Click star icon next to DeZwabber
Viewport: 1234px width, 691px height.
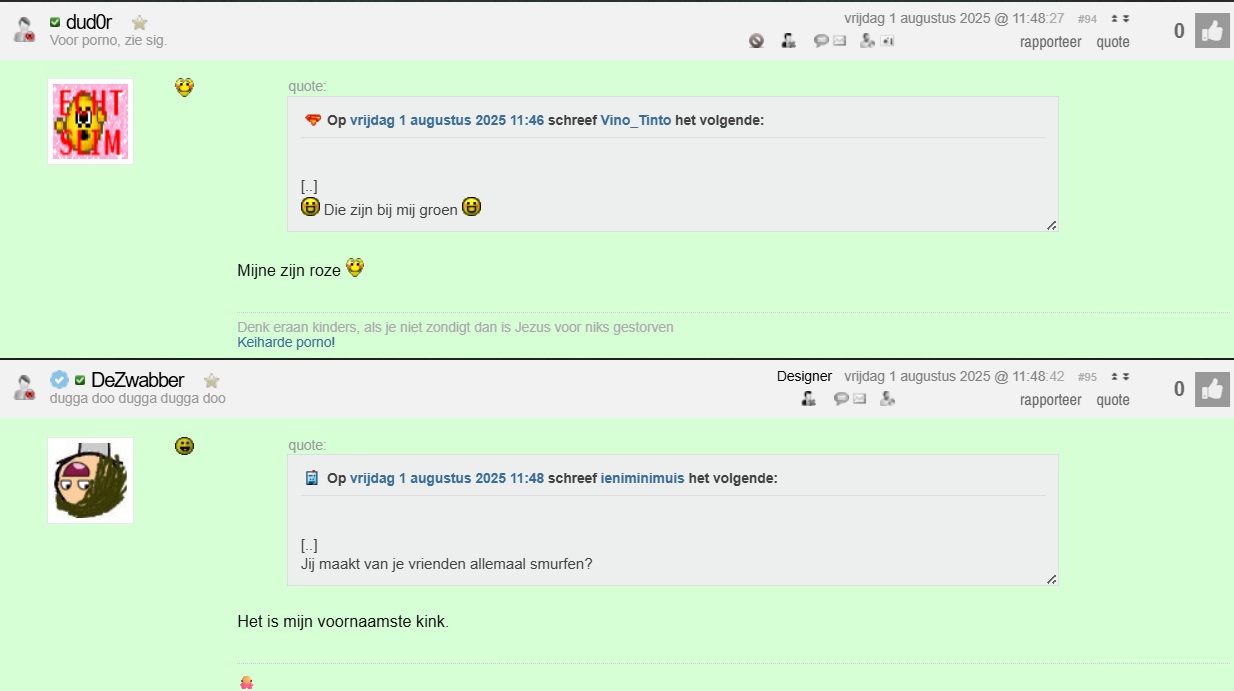pos(211,380)
